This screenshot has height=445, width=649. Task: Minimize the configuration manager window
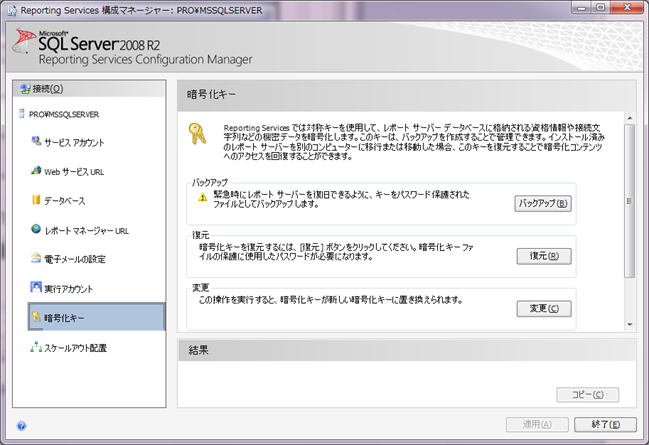click(582, 8)
